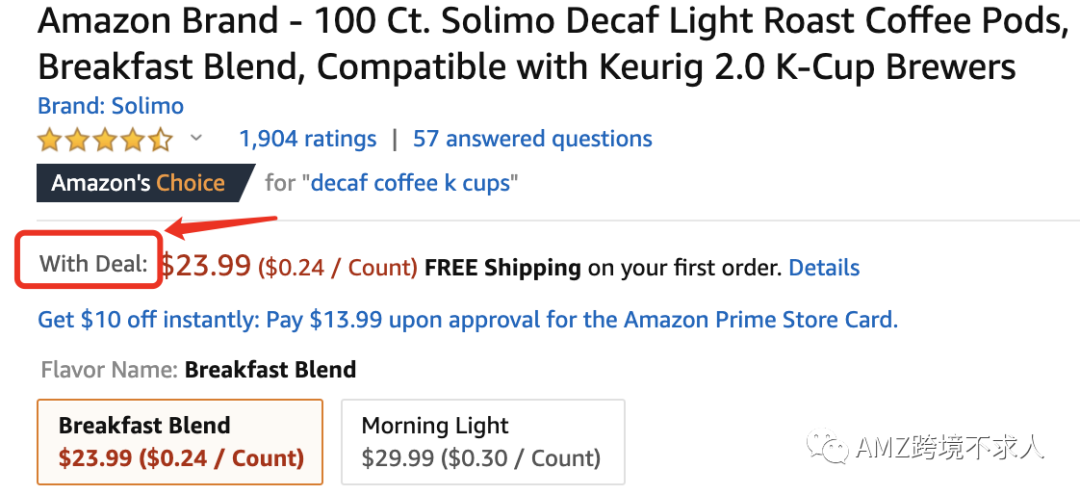The image size is (1080, 495).
Task: Click the FREE Shipping text
Action: pos(503,267)
